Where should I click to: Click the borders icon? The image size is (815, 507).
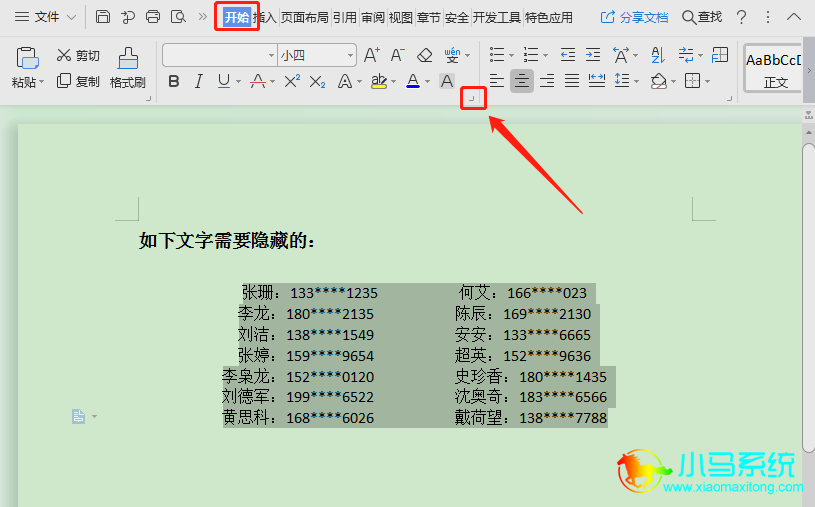point(692,81)
